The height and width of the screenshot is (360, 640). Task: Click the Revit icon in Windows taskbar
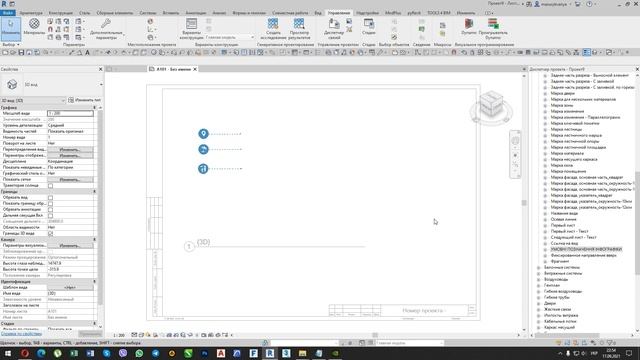tap(270, 353)
